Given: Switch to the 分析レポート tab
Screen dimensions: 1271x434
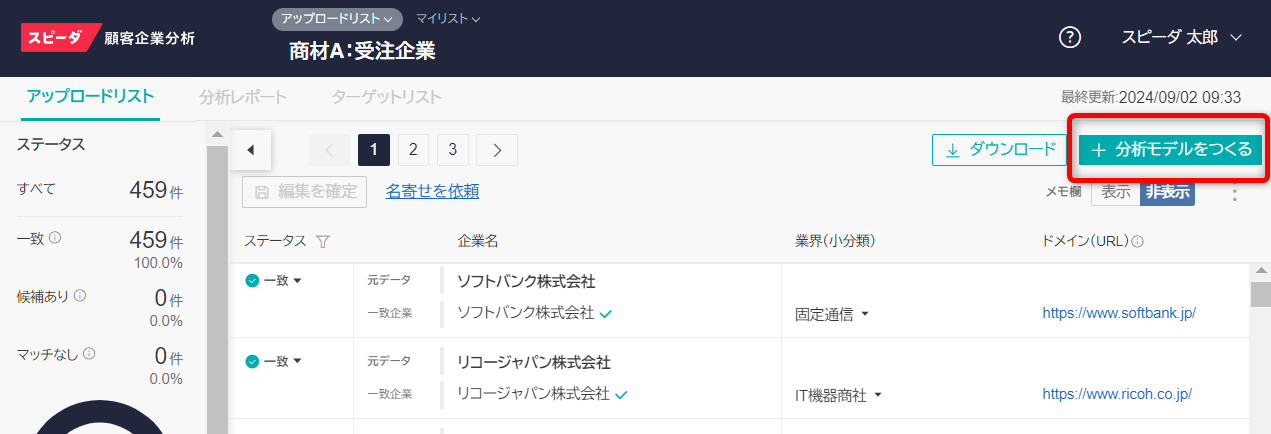Looking at the screenshot, I should pyautogui.click(x=243, y=97).
